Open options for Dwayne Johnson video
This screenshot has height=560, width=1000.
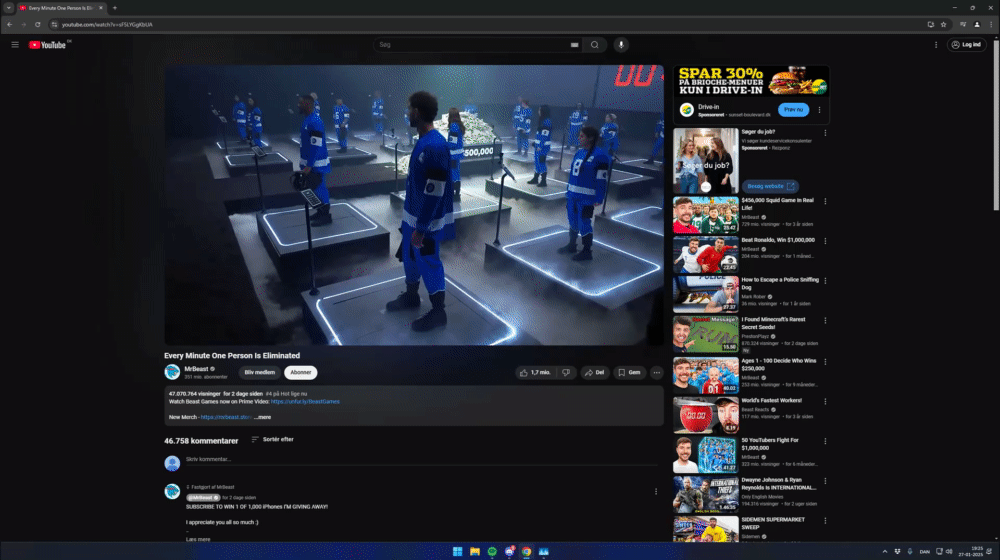825,482
